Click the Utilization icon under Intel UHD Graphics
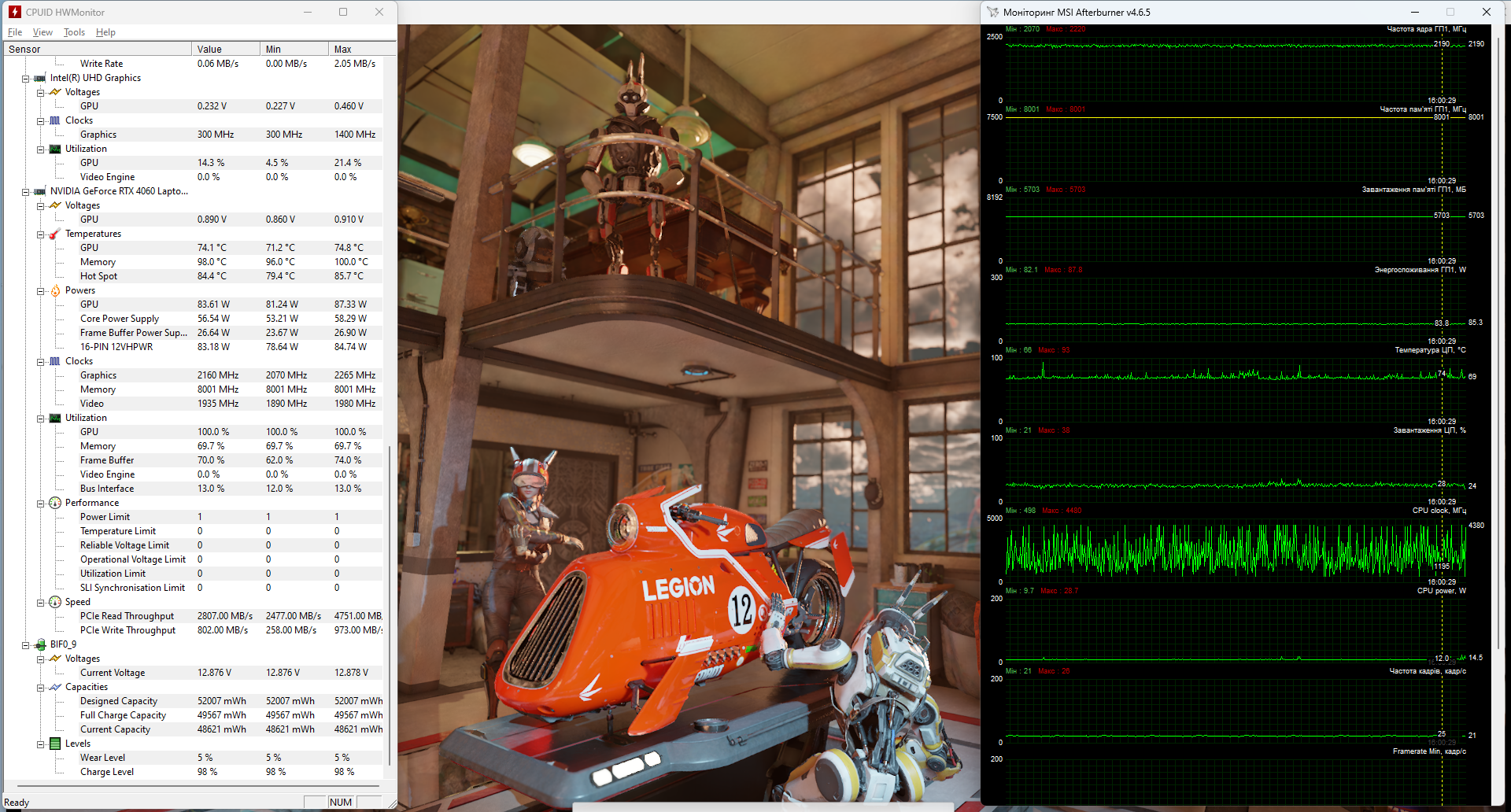This screenshot has height=812, width=1511. [55, 149]
